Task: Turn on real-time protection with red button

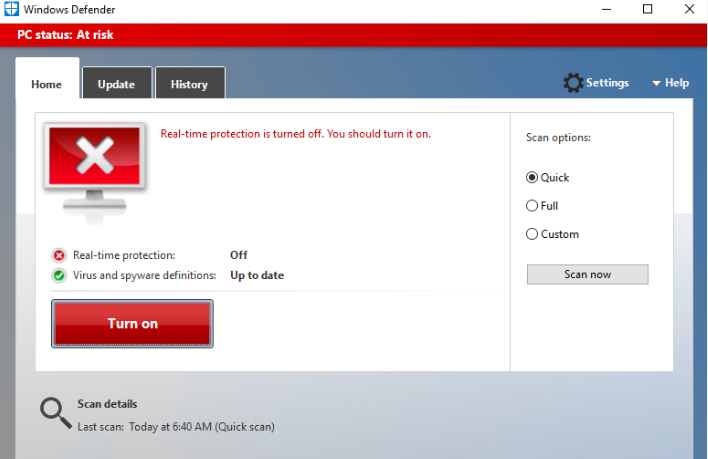Action: pos(132,324)
